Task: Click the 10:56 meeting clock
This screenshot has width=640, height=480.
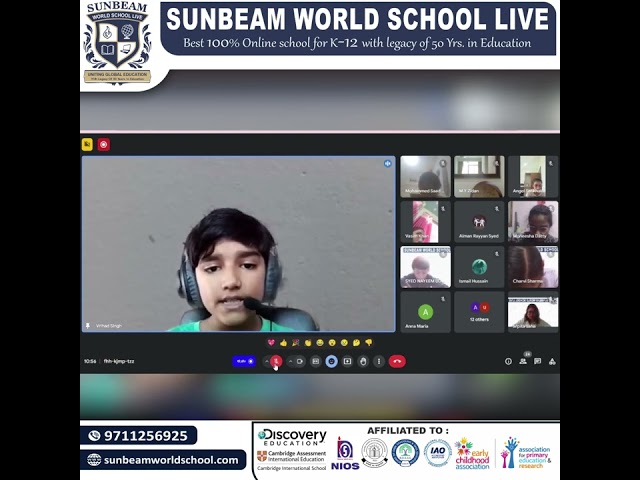Action: (x=90, y=361)
